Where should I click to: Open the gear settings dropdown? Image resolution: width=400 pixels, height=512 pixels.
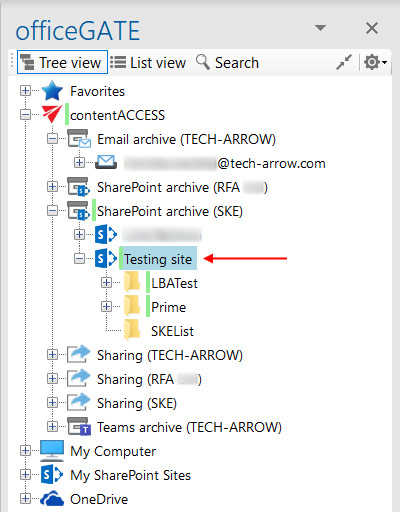[x=375, y=62]
